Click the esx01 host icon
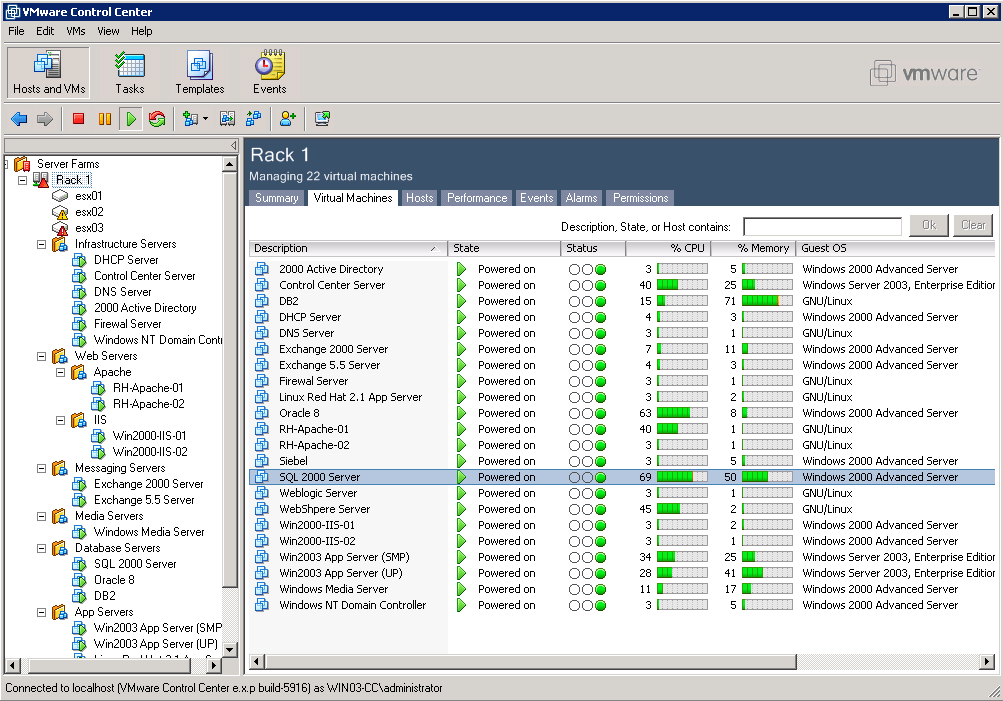The image size is (1003, 701). 60,196
